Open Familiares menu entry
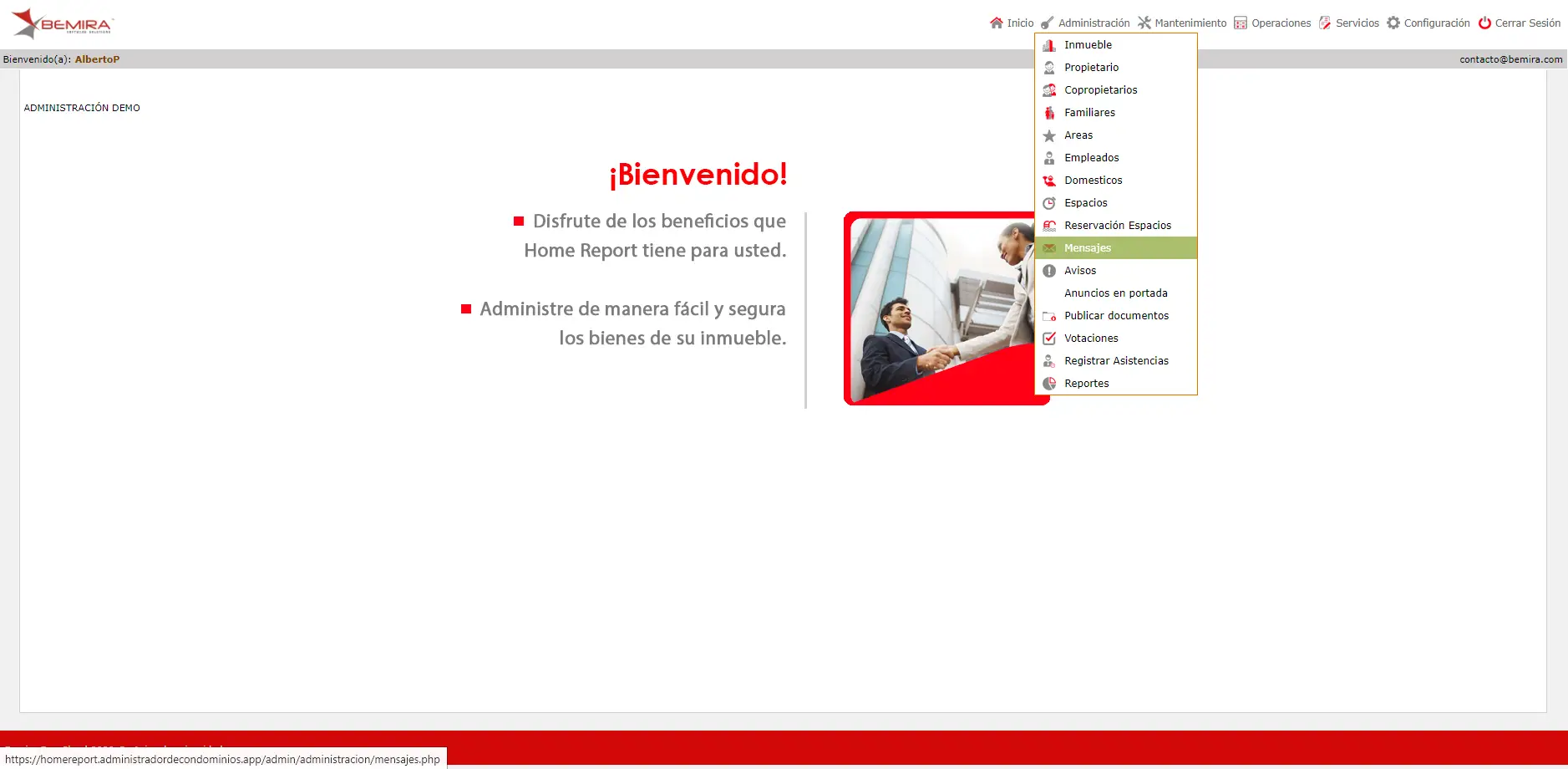Screen dimensions: 1568x769 pyautogui.click(x=1116, y=113)
